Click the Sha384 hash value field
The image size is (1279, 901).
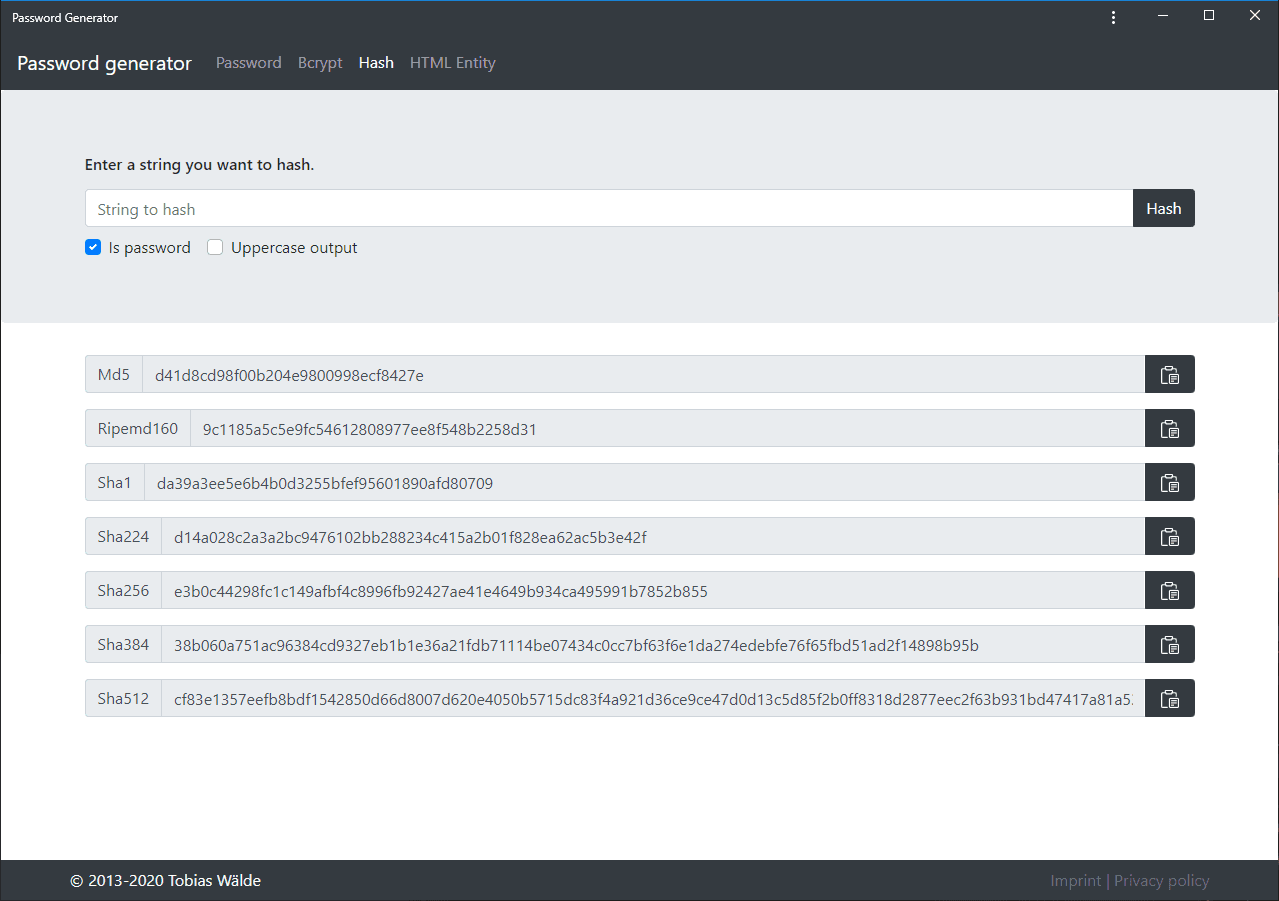(x=653, y=645)
